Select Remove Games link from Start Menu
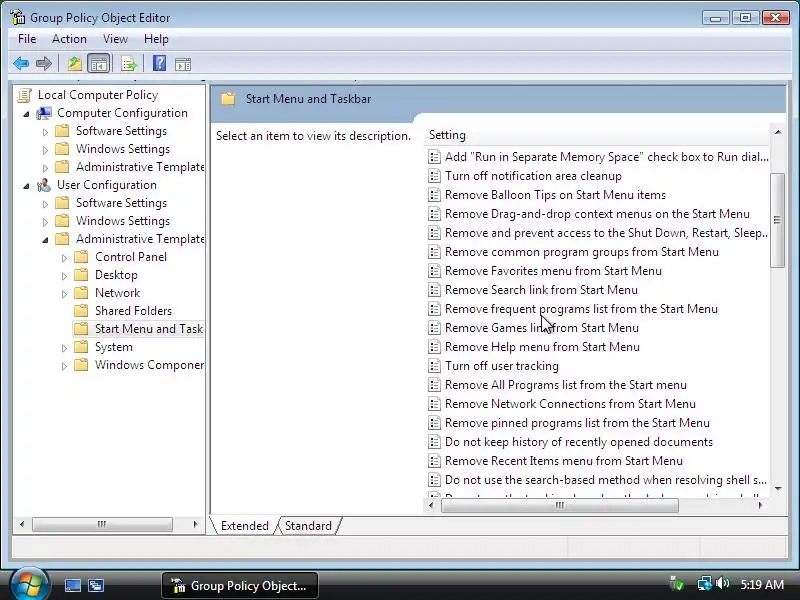800x600 pixels. click(542, 328)
